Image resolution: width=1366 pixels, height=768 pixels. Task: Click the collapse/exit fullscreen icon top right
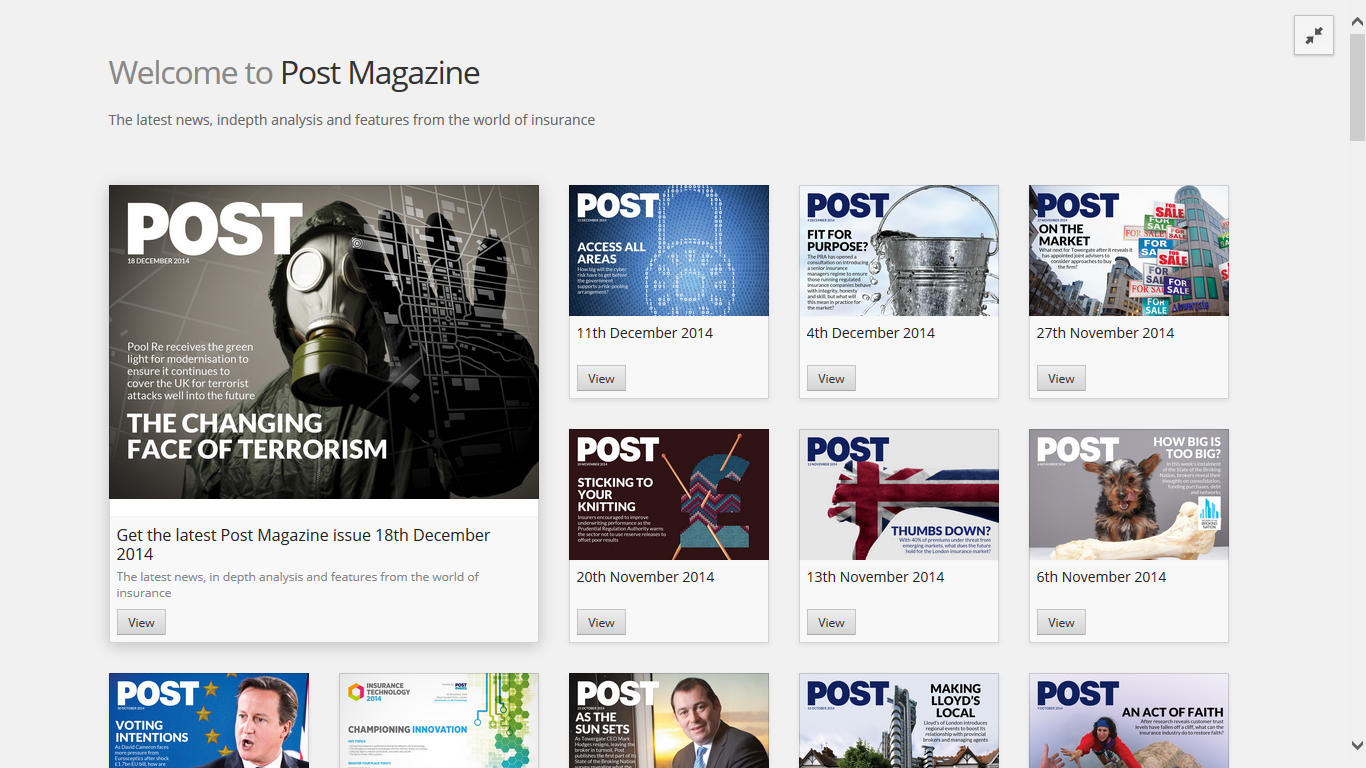[1313, 35]
